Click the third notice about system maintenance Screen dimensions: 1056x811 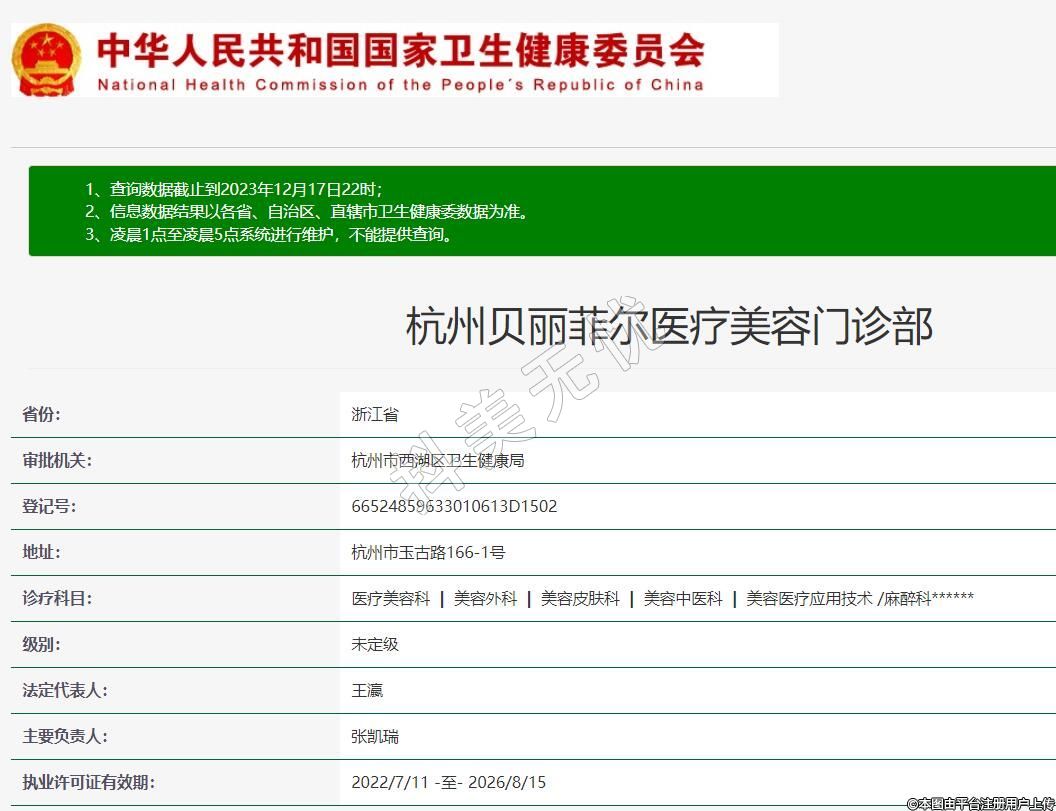pyautogui.click(x=269, y=236)
